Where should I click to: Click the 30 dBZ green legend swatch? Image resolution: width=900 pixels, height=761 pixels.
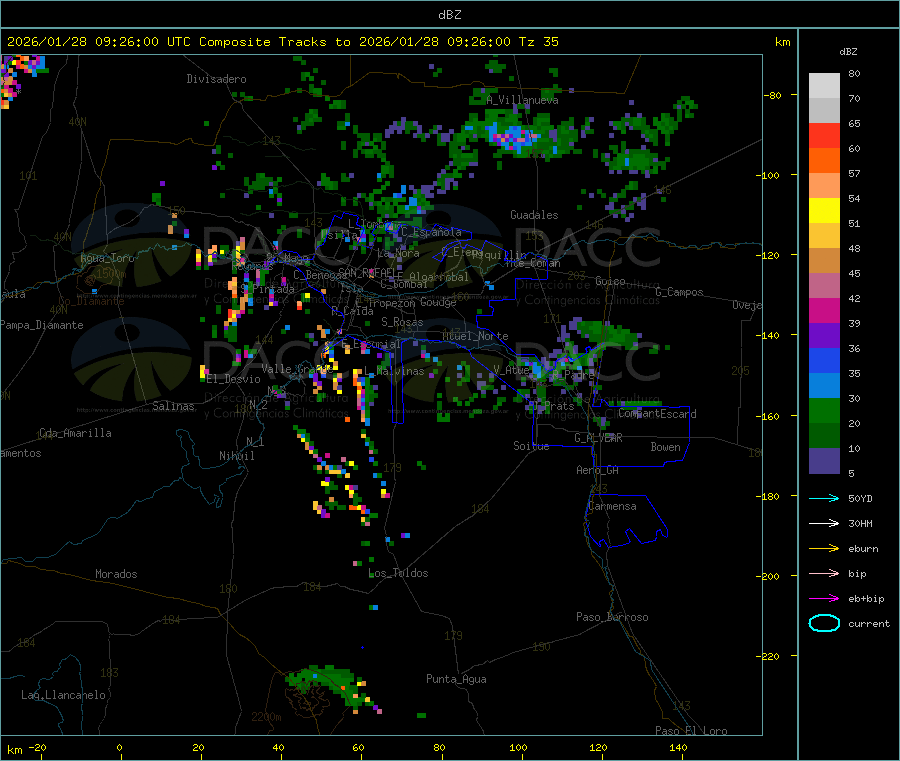click(824, 410)
